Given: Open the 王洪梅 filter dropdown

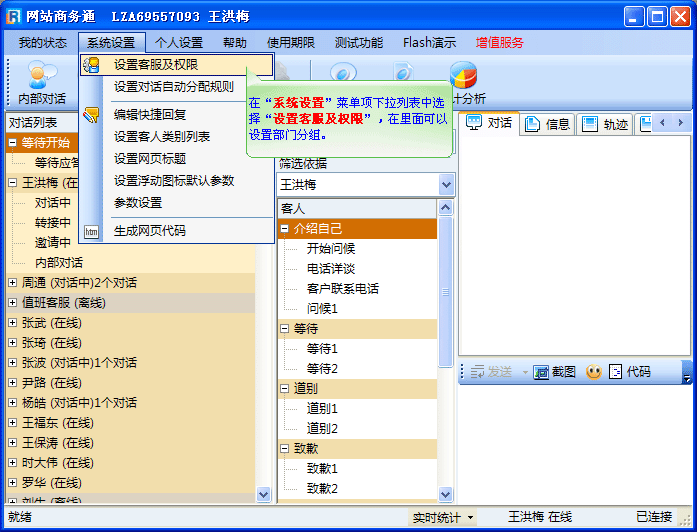Looking at the screenshot, I should point(446,185).
